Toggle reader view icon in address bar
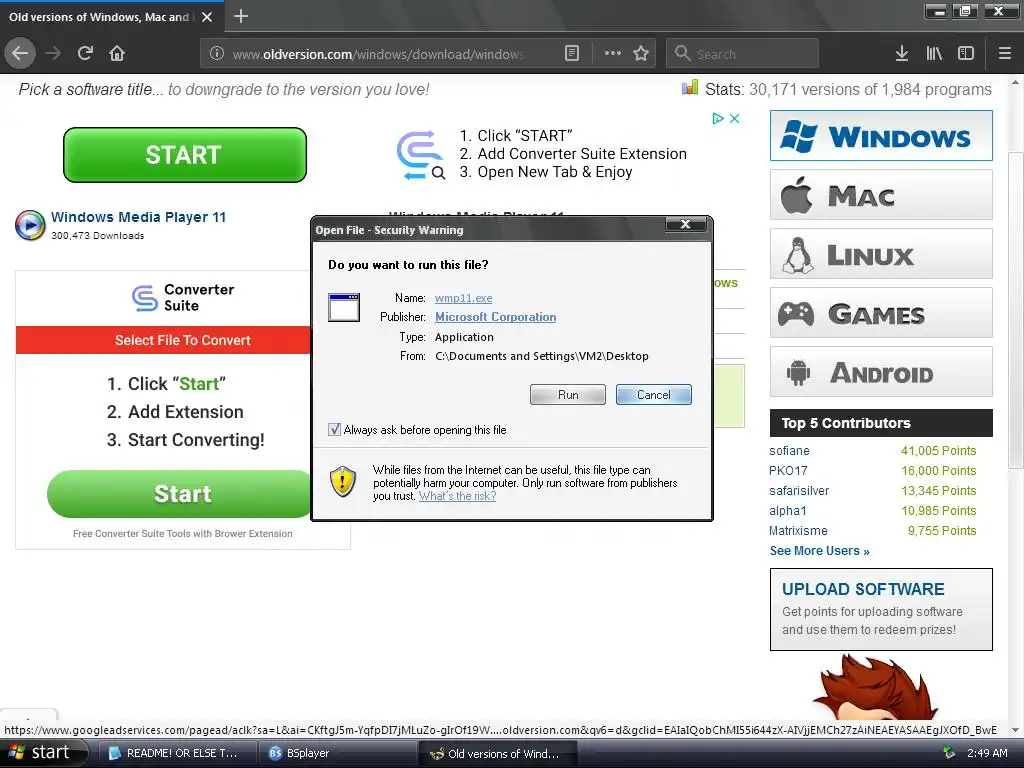The image size is (1024, 768). 571,54
